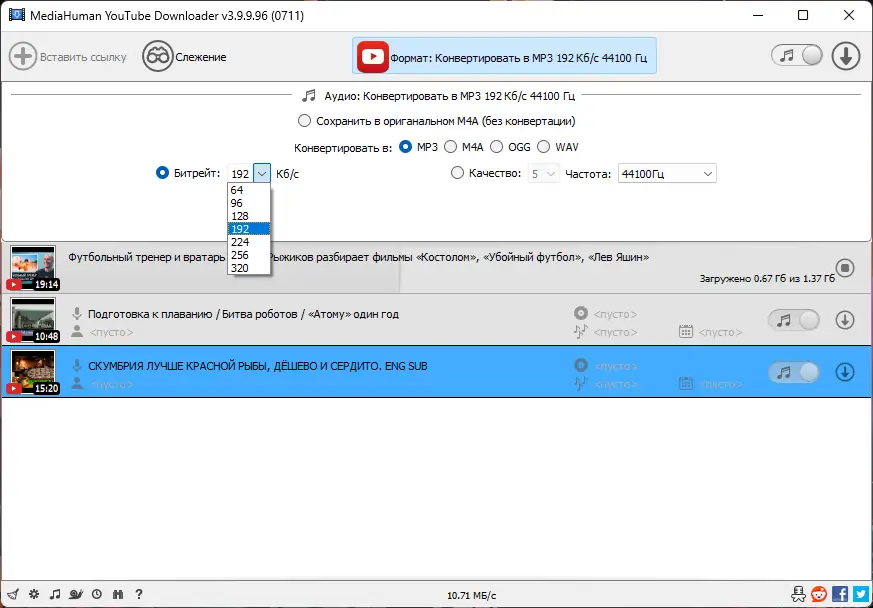873x608 pixels.
Task: Pick 64 in bitrate list
Action: click(249, 190)
